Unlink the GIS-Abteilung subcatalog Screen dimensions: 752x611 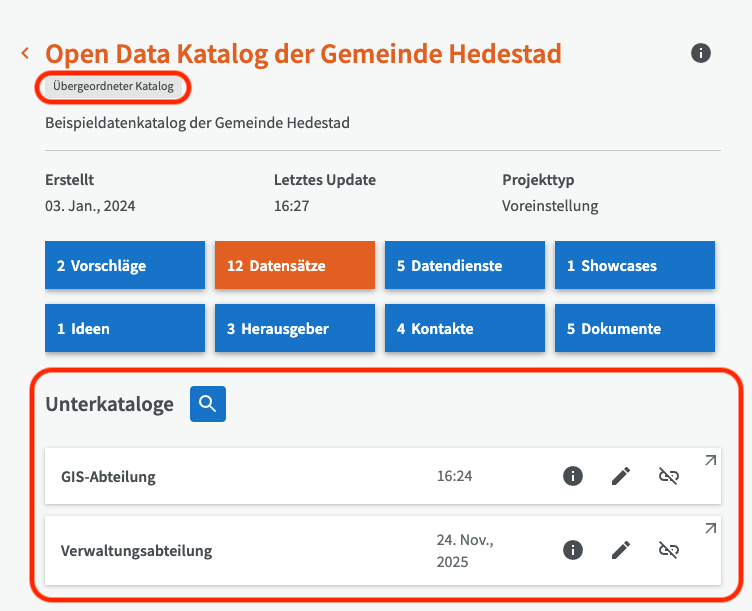[x=669, y=476]
